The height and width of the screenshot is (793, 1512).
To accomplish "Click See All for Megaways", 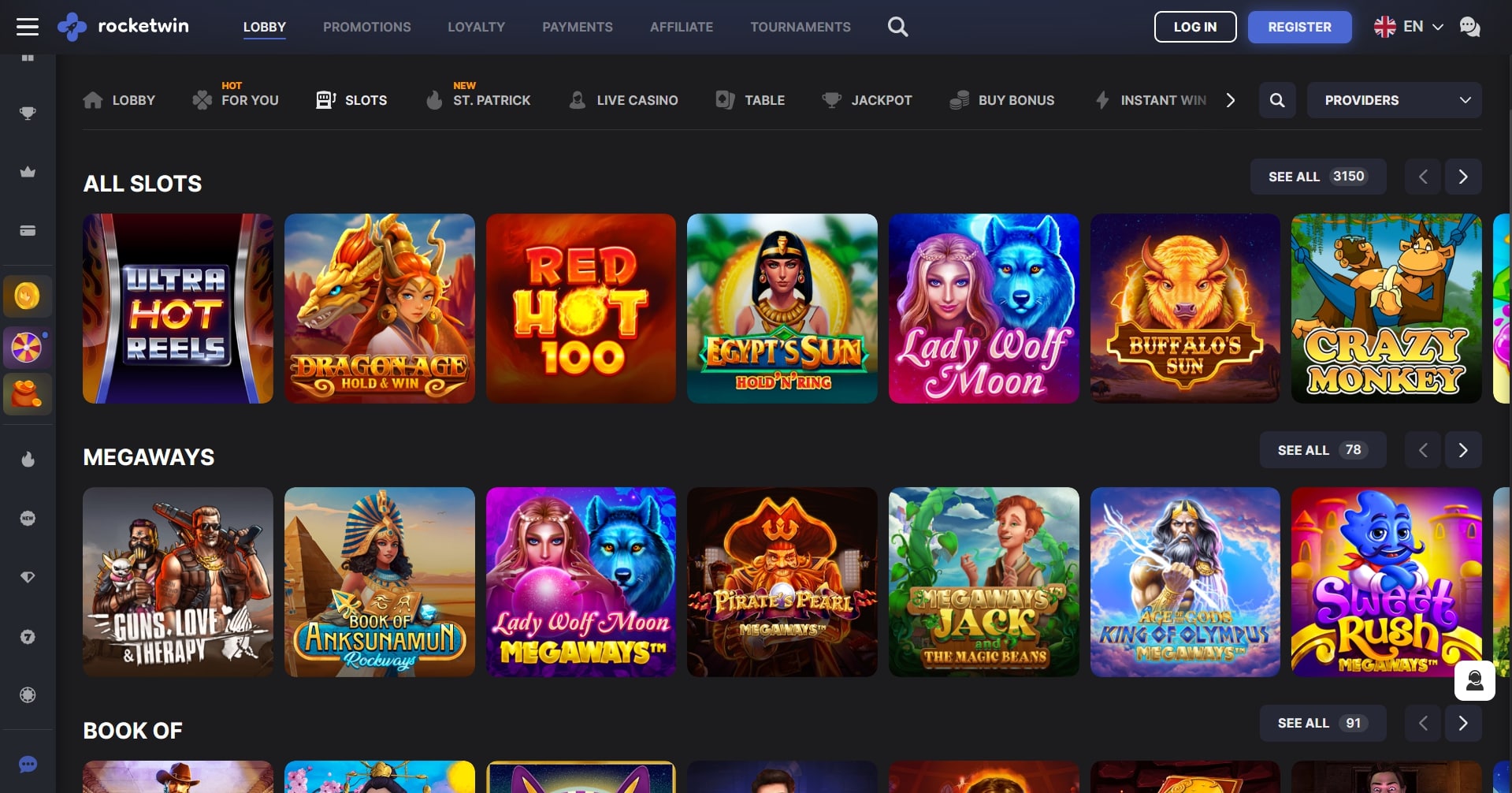I will tap(1322, 450).
